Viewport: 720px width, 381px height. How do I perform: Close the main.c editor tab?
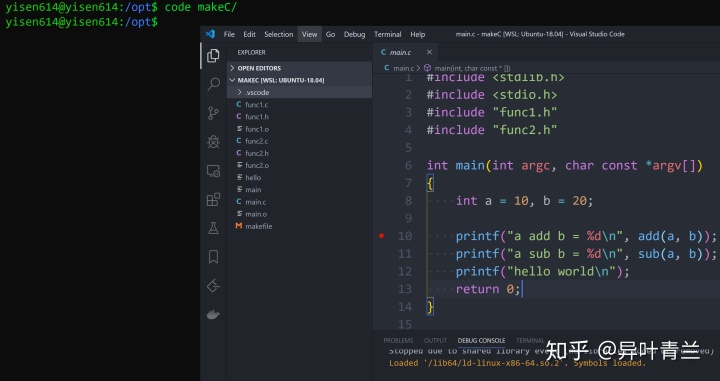click(x=429, y=52)
